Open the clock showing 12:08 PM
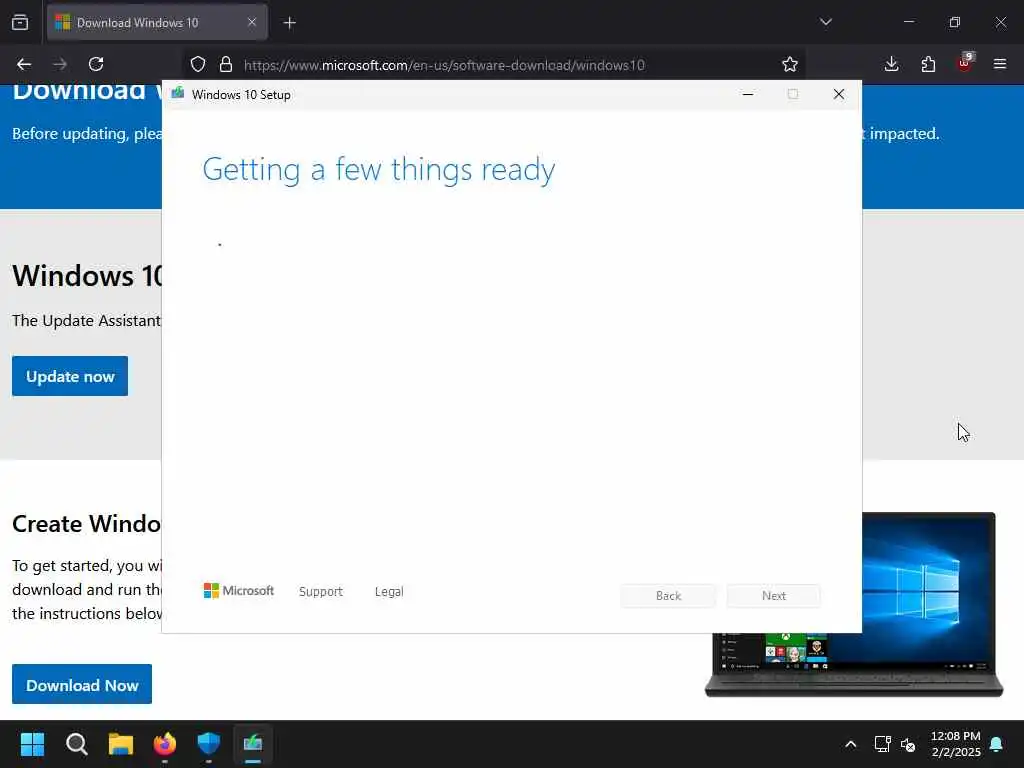The image size is (1024, 768). [955, 744]
